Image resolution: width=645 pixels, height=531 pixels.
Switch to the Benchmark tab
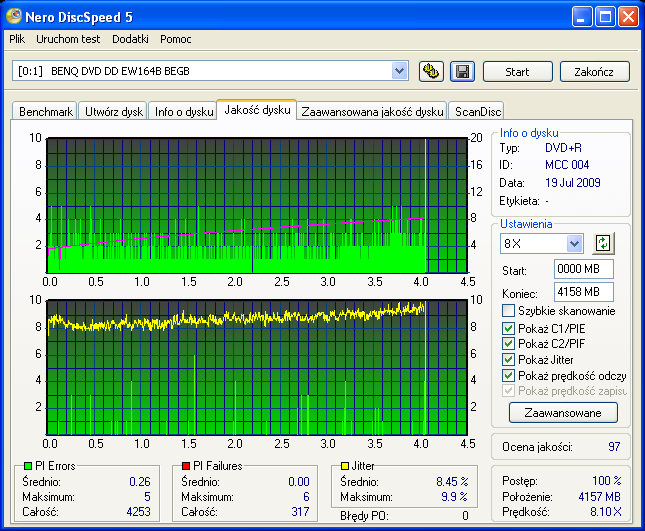pos(46,111)
